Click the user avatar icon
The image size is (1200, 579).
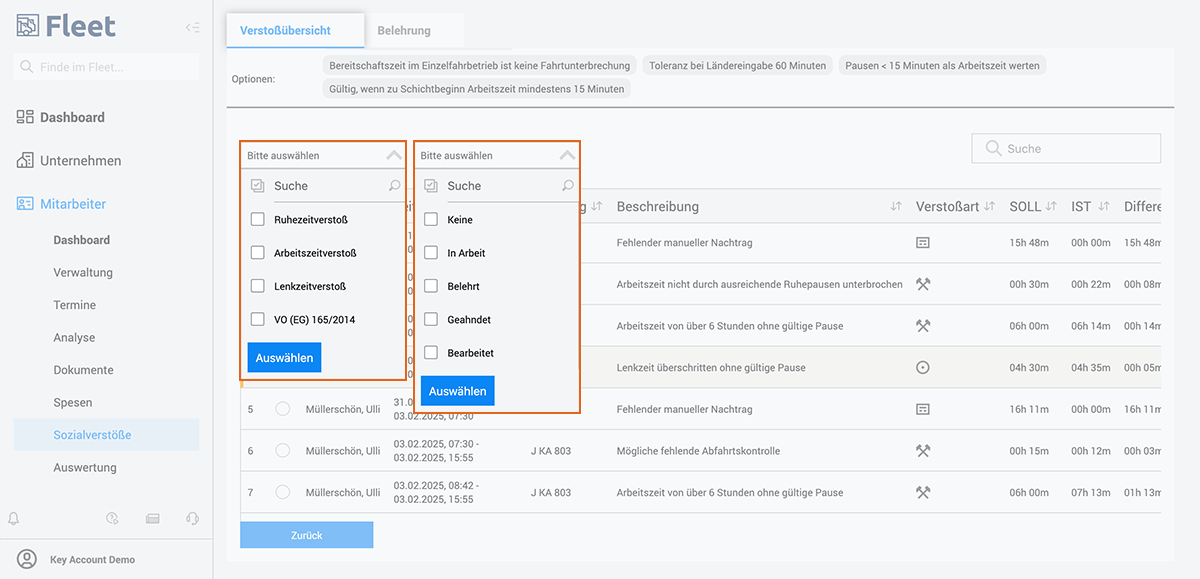pos(27,559)
